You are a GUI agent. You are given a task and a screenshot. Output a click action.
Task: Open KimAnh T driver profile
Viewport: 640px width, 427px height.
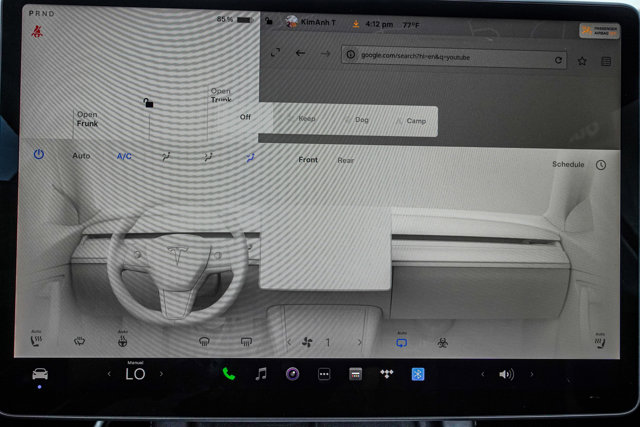coord(311,22)
